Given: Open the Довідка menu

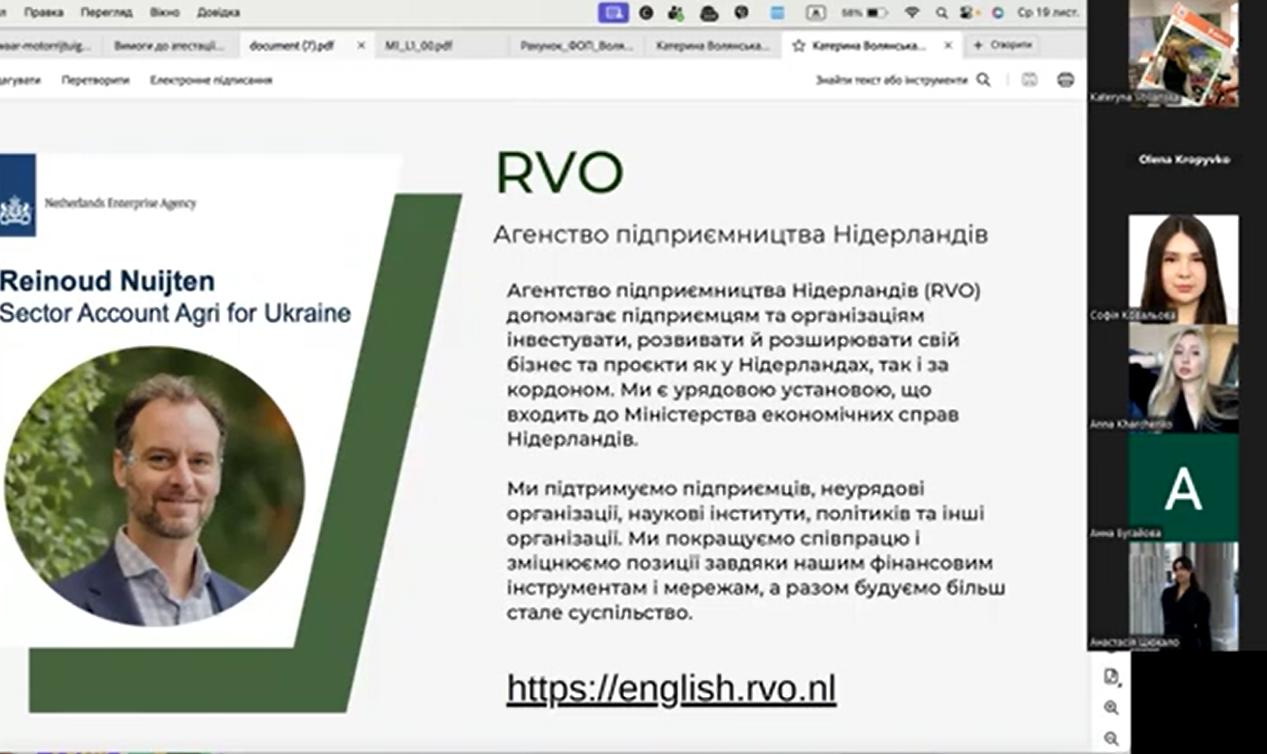Looking at the screenshot, I should (218, 13).
